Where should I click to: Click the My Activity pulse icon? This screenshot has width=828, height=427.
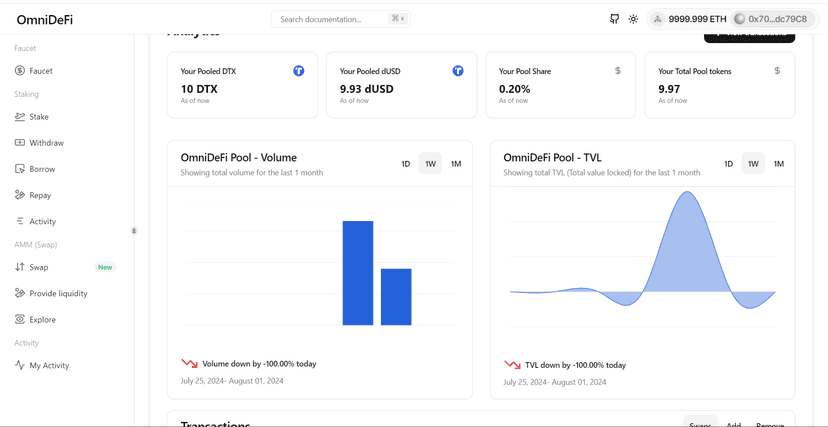click(x=20, y=365)
